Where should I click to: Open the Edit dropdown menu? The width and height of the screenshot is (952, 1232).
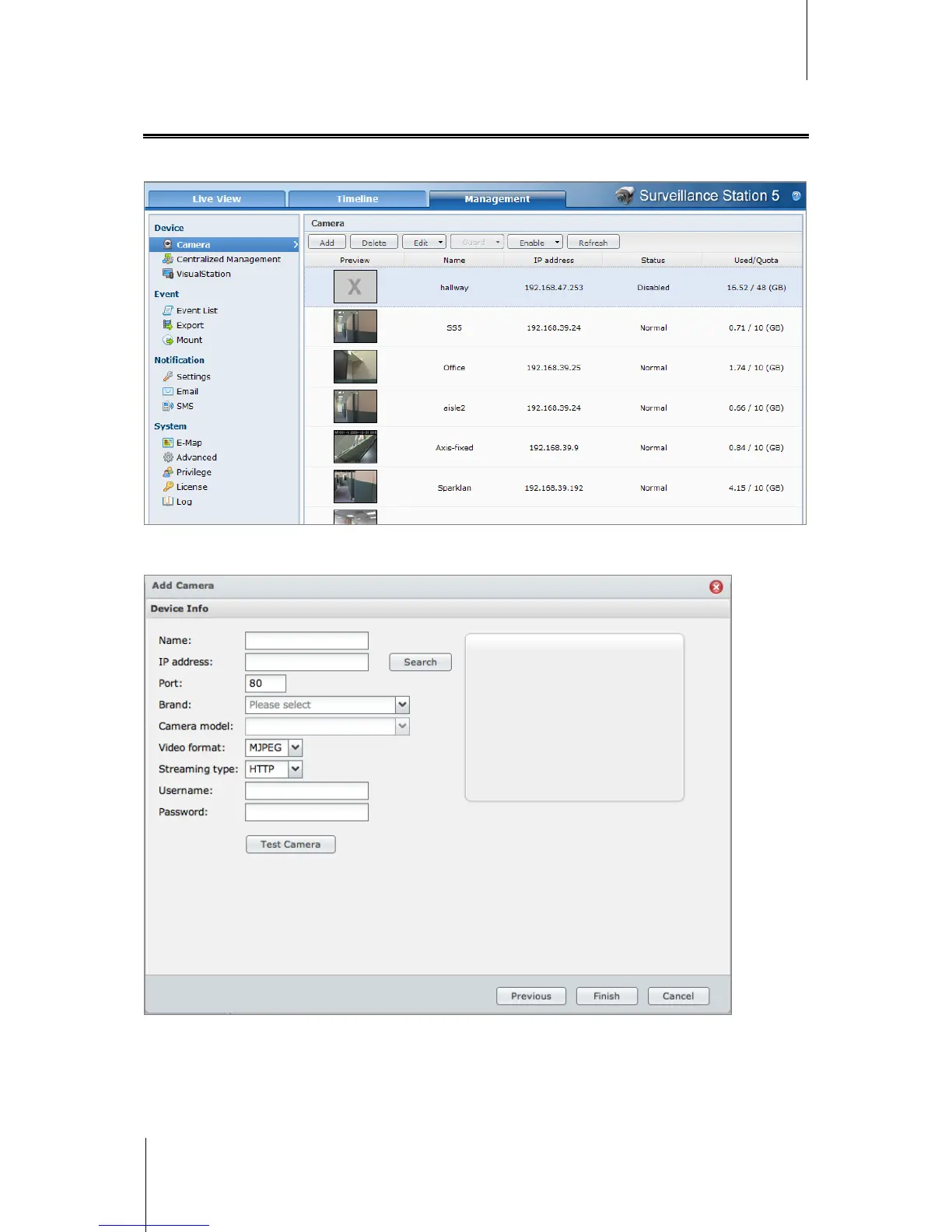point(424,243)
